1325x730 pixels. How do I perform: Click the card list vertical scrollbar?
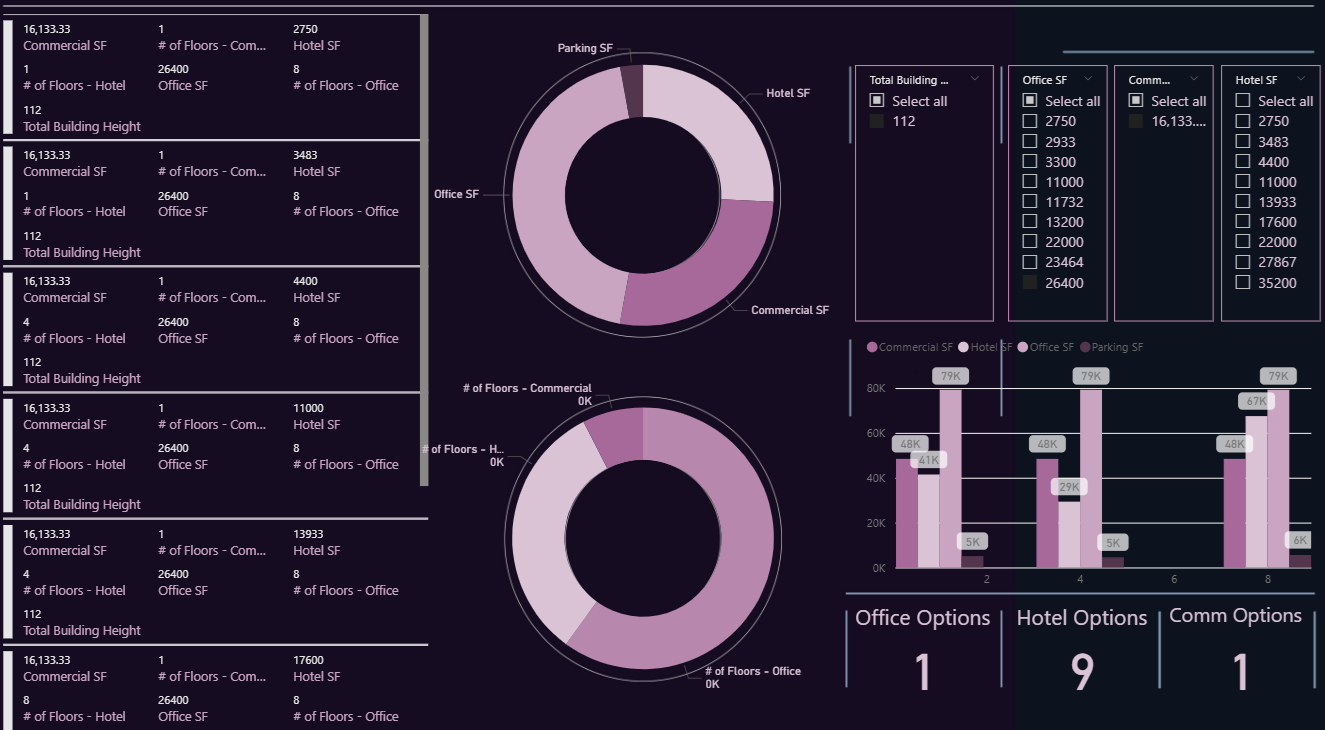[x=424, y=250]
